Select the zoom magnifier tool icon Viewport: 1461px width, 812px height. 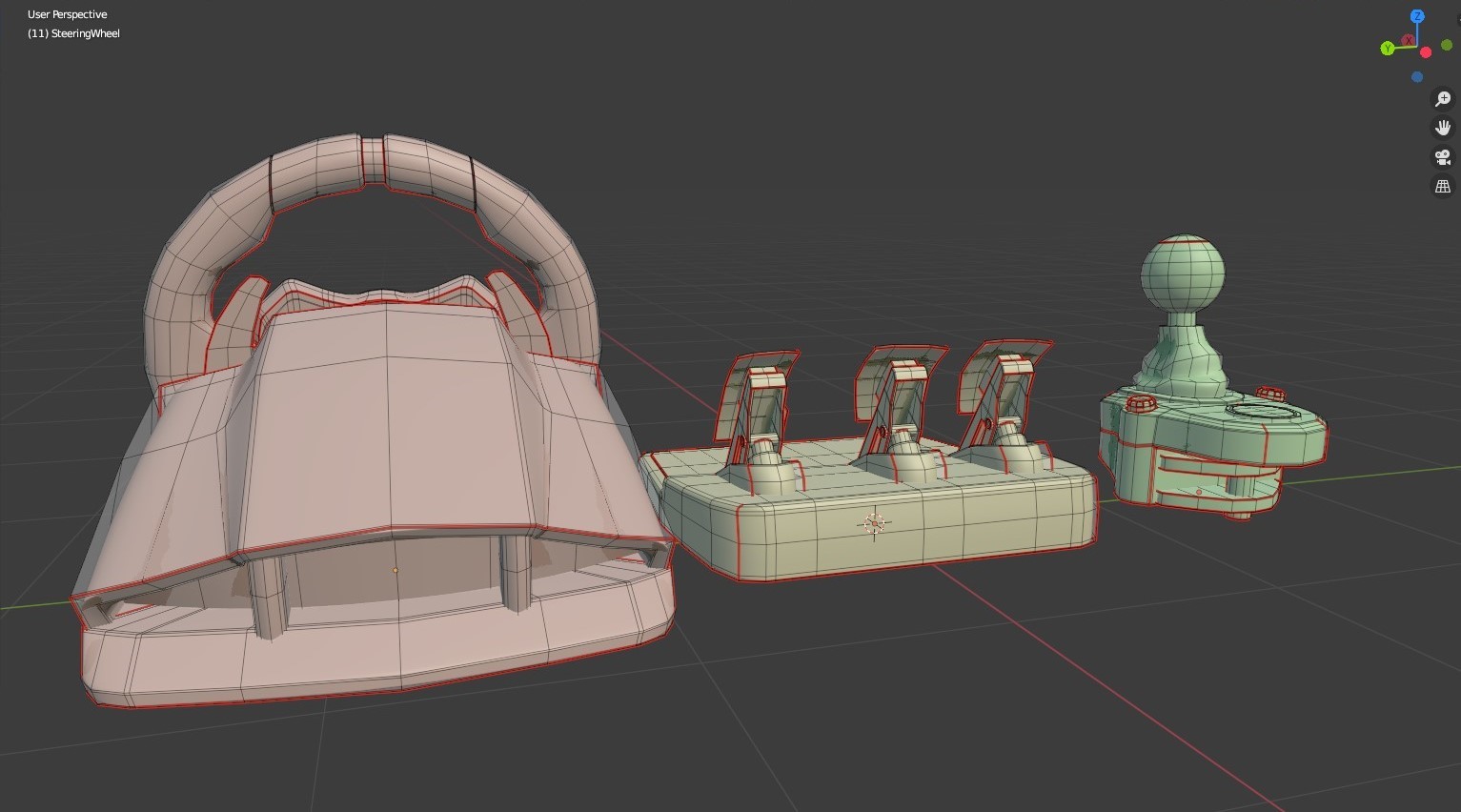click(x=1443, y=98)
